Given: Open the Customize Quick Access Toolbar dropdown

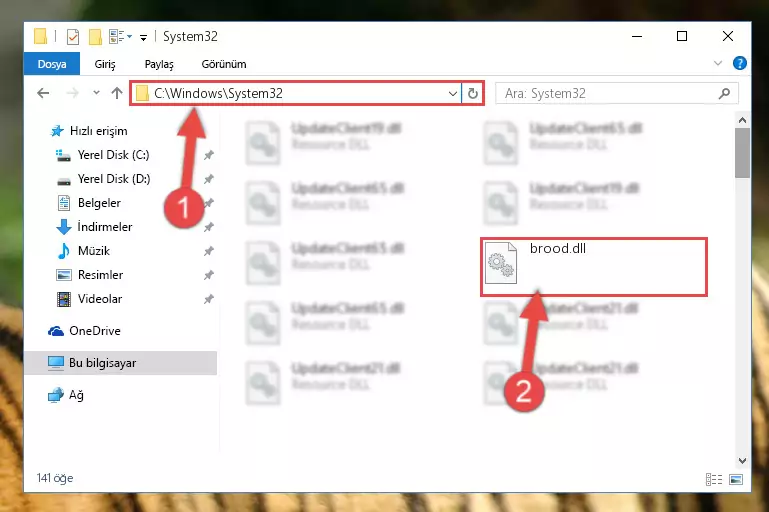Looking at the screenshot, I should tap(143, 37).
